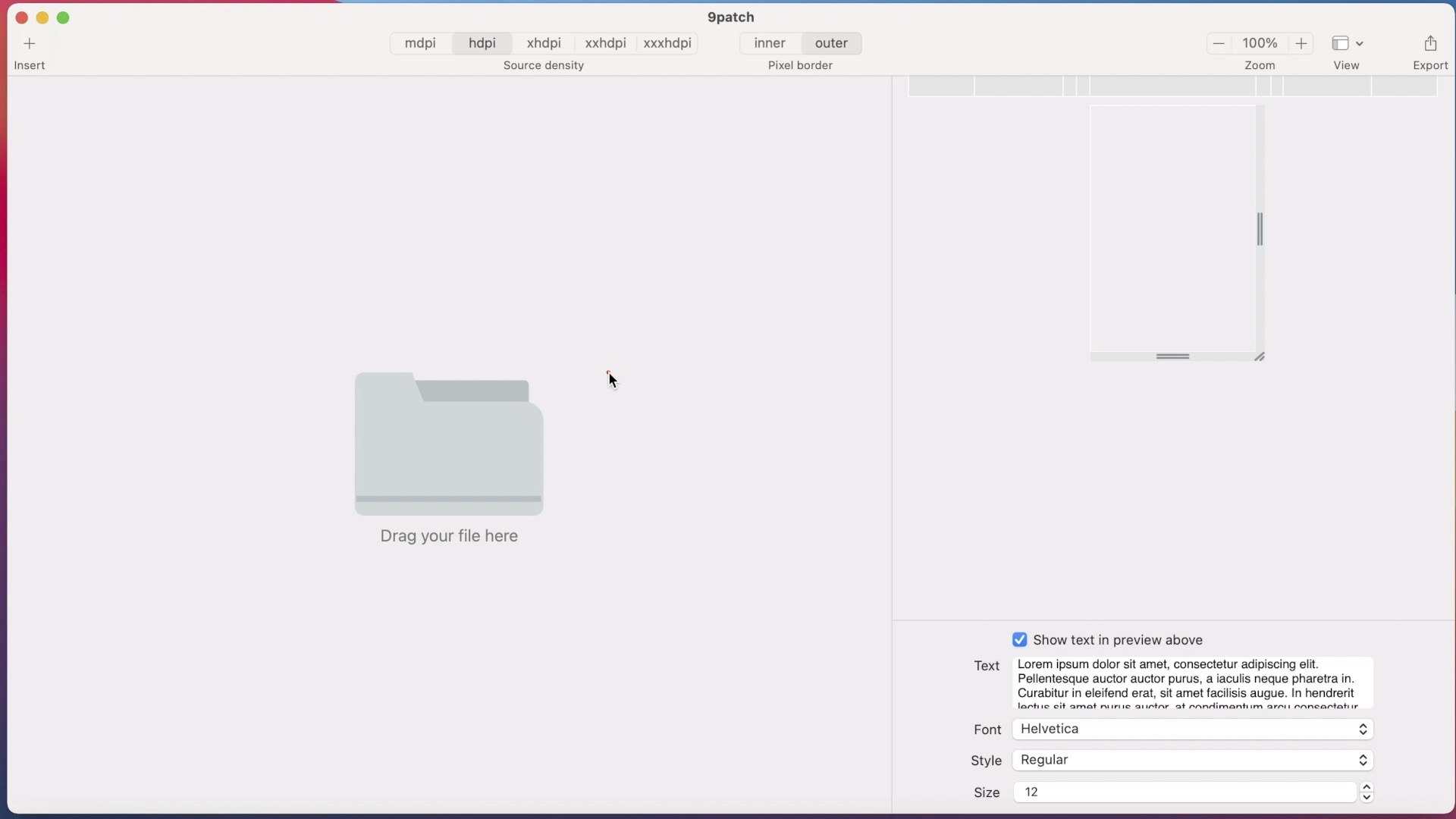Viewport: 1456px width, 819px height.
Task: Click the preview right vertical slider handle
Action: (x=1260, y=229)
